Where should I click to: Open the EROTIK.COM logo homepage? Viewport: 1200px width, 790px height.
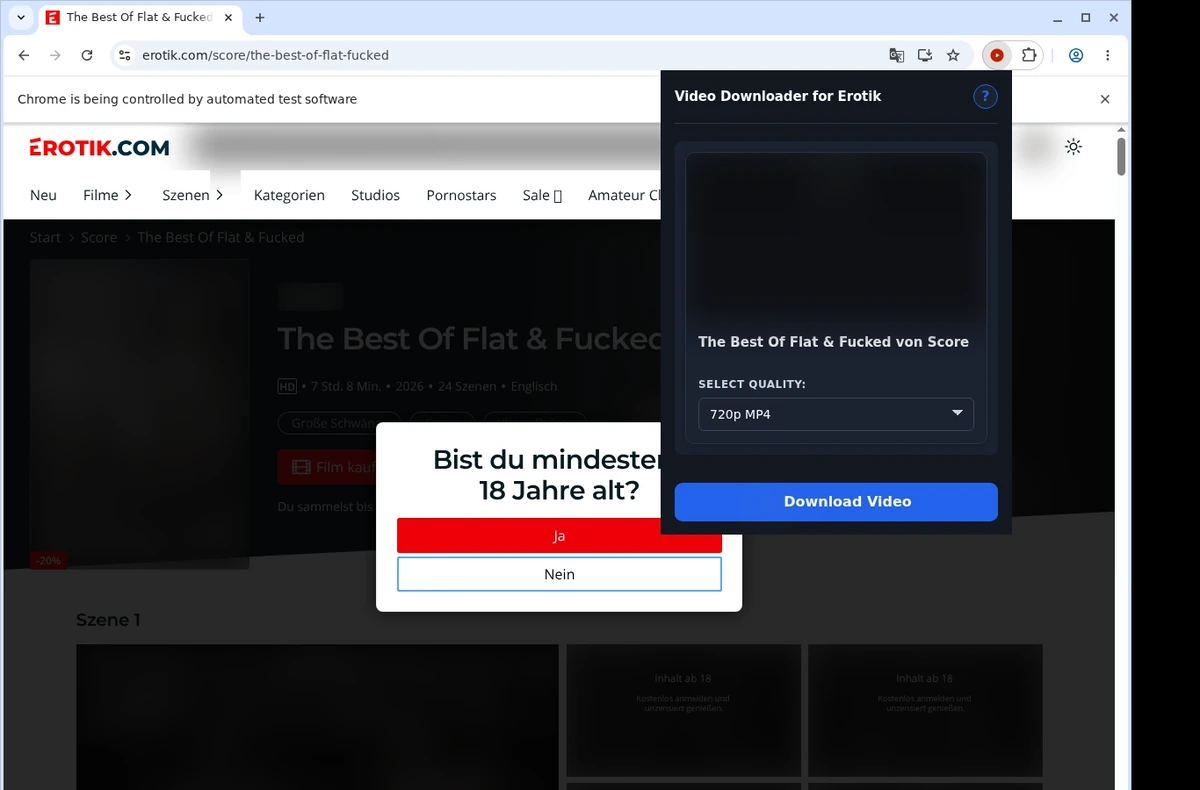tap(99, 148)
